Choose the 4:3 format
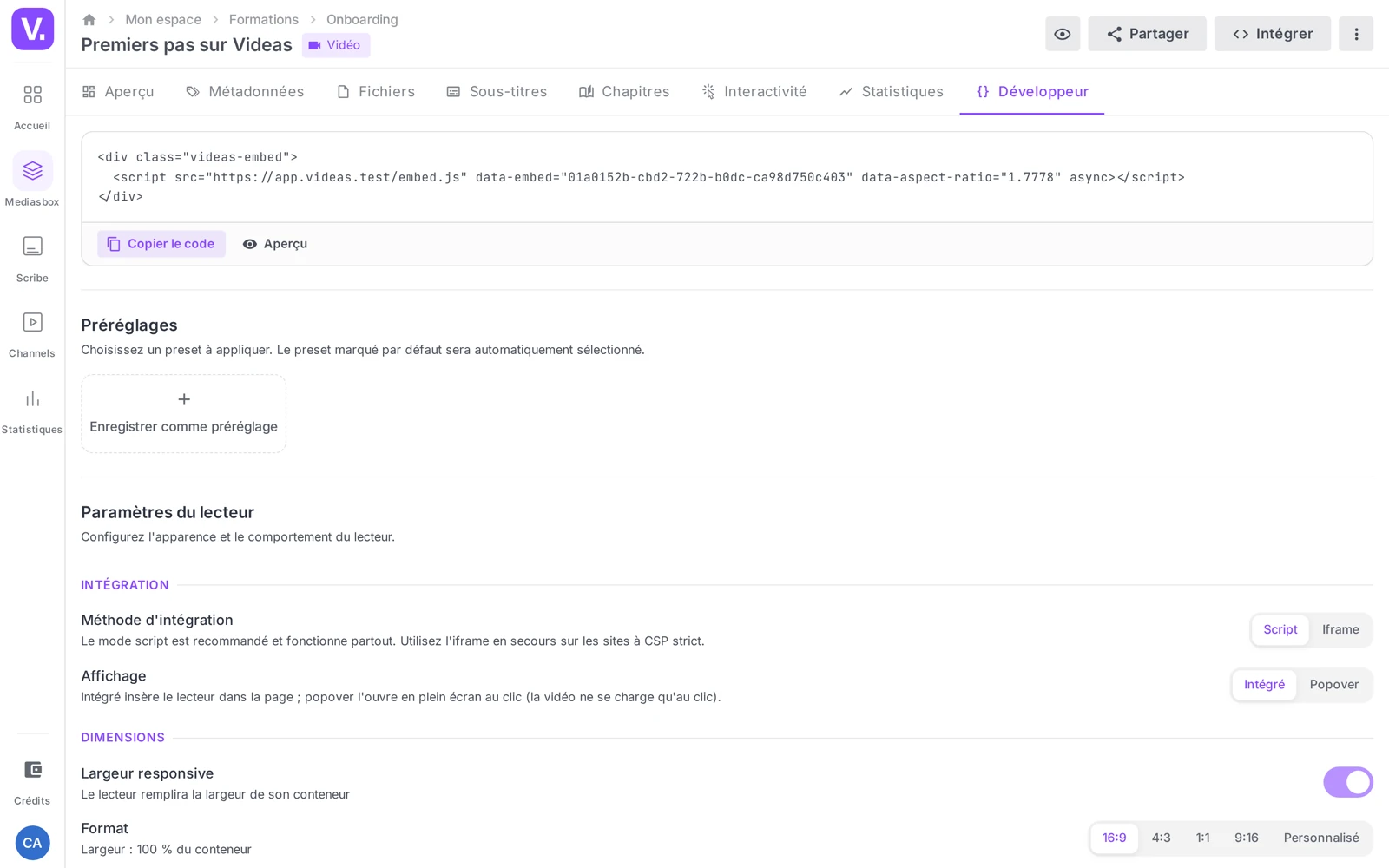The width and height of the screenshot is (1389, 868). click(1162, 838)
